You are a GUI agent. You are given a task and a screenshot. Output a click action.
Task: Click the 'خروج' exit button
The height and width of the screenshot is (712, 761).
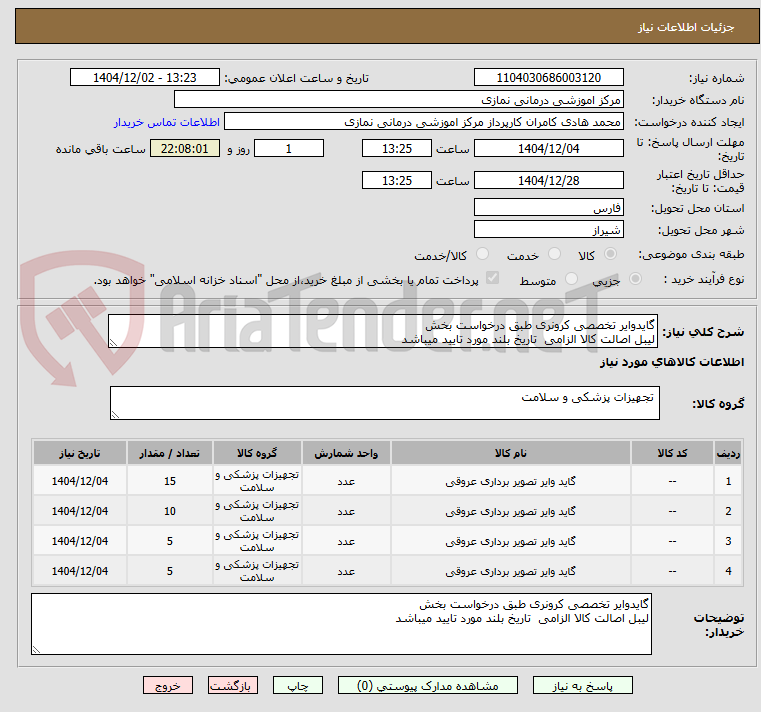click(167, 685)
